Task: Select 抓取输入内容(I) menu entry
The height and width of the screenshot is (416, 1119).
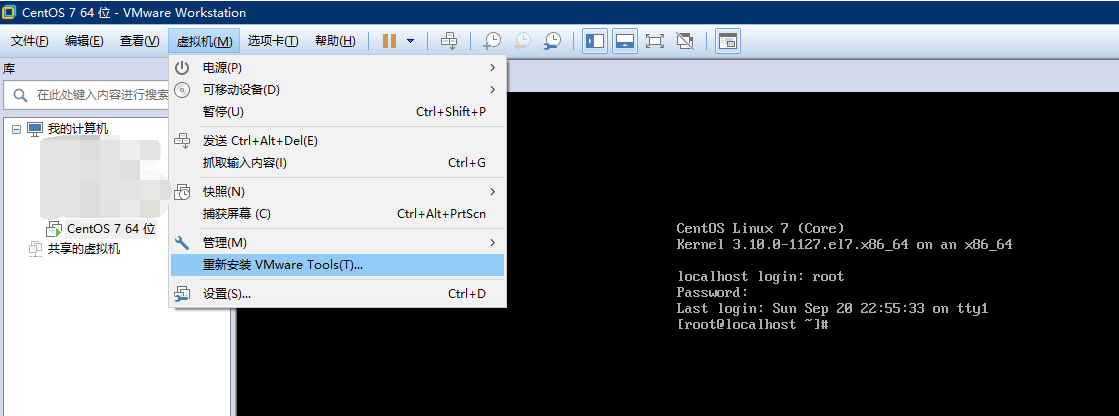Action: [x=338, y=163]
